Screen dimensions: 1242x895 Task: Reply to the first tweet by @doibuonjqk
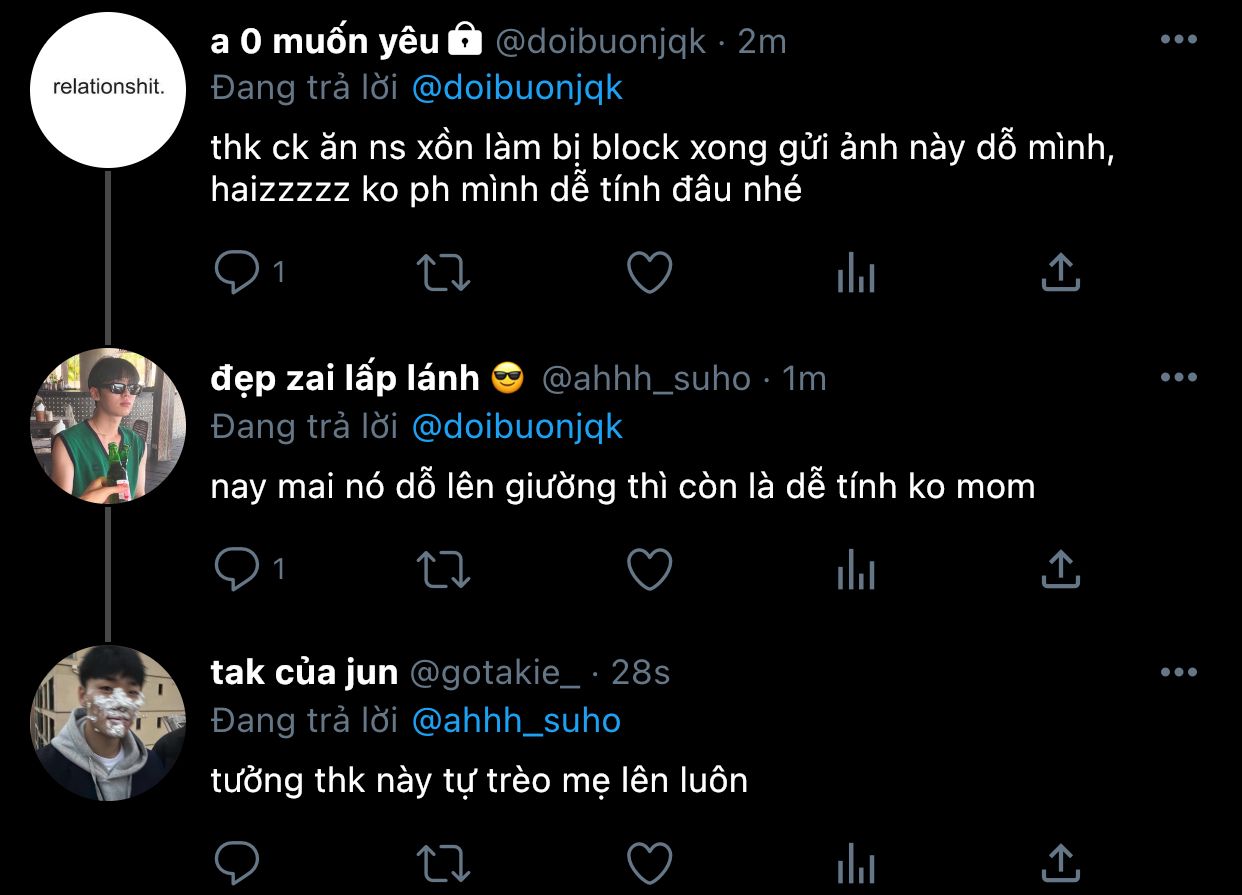[237, 272]
